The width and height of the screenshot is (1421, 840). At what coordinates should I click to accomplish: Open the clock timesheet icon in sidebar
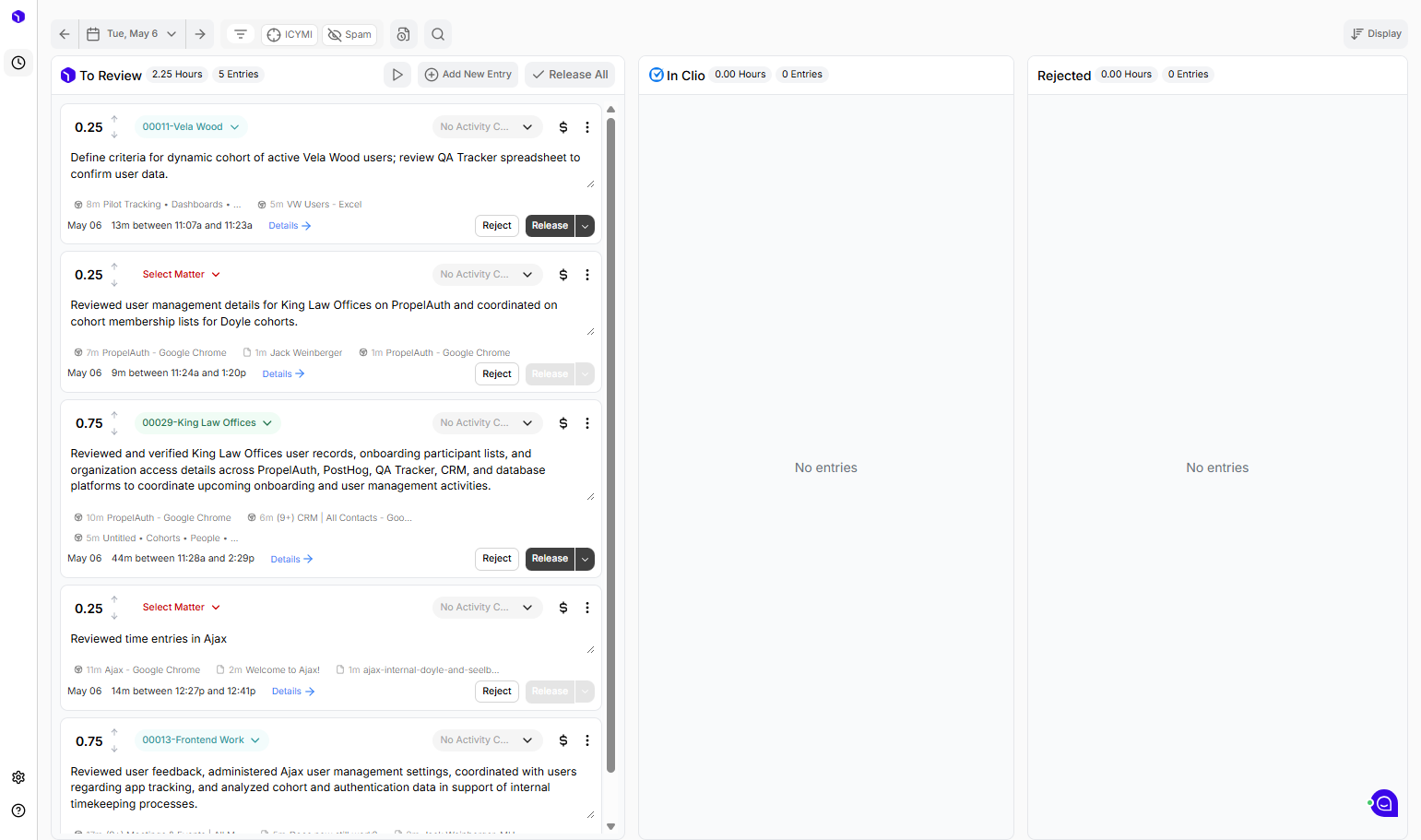[x=18, y=63]
